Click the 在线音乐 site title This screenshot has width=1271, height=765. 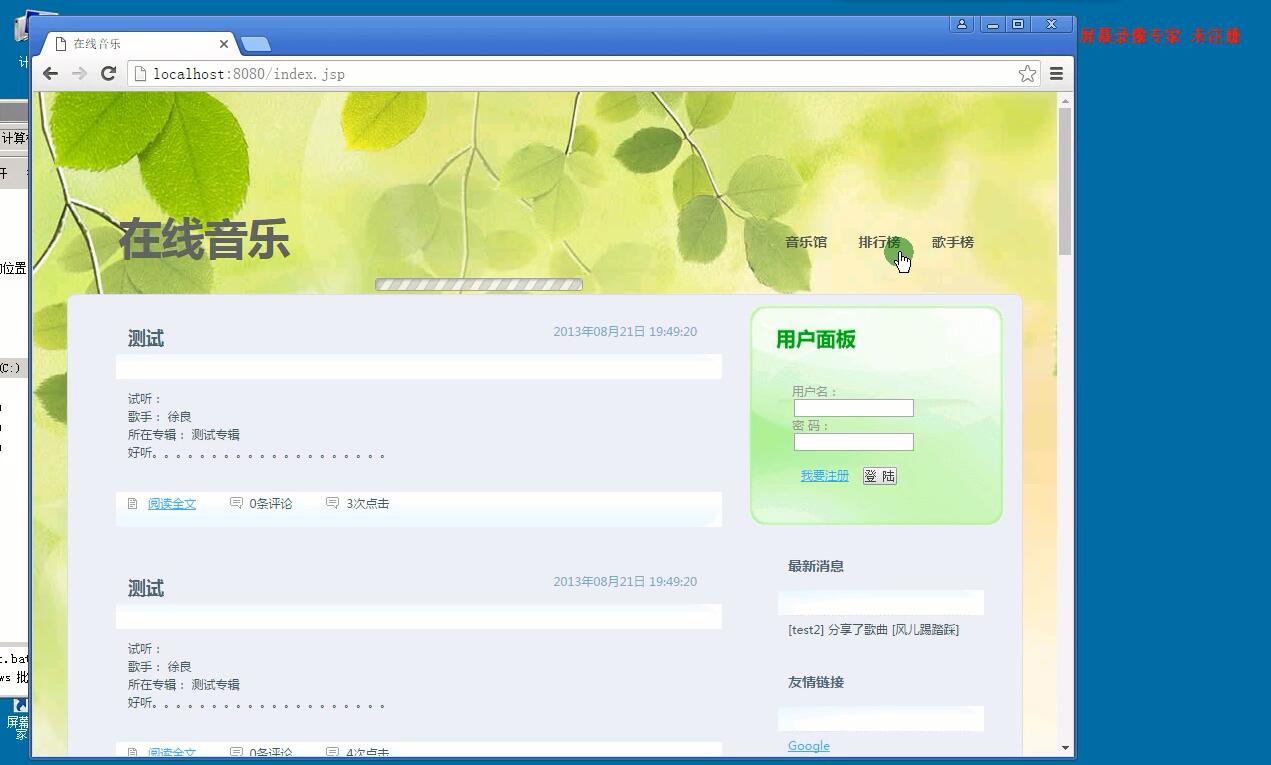(x=204, y=240)
